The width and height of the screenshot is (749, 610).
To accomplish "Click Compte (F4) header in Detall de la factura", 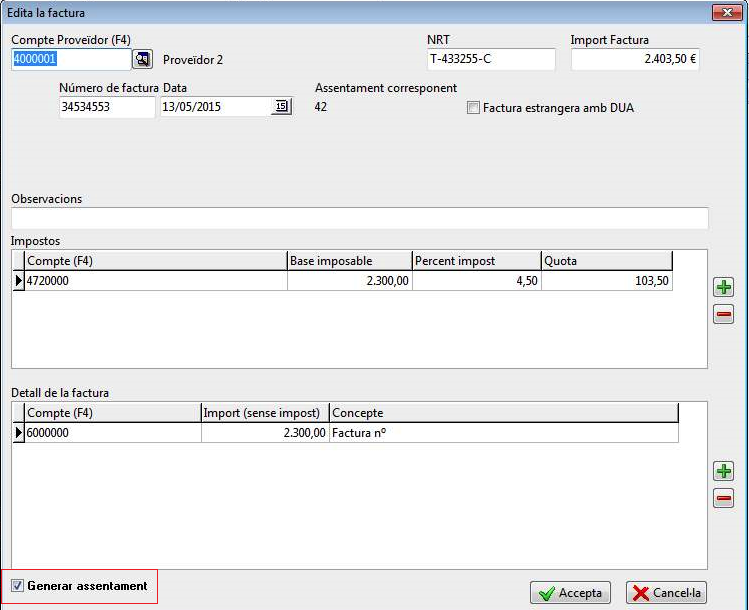I will pos(113,413).
